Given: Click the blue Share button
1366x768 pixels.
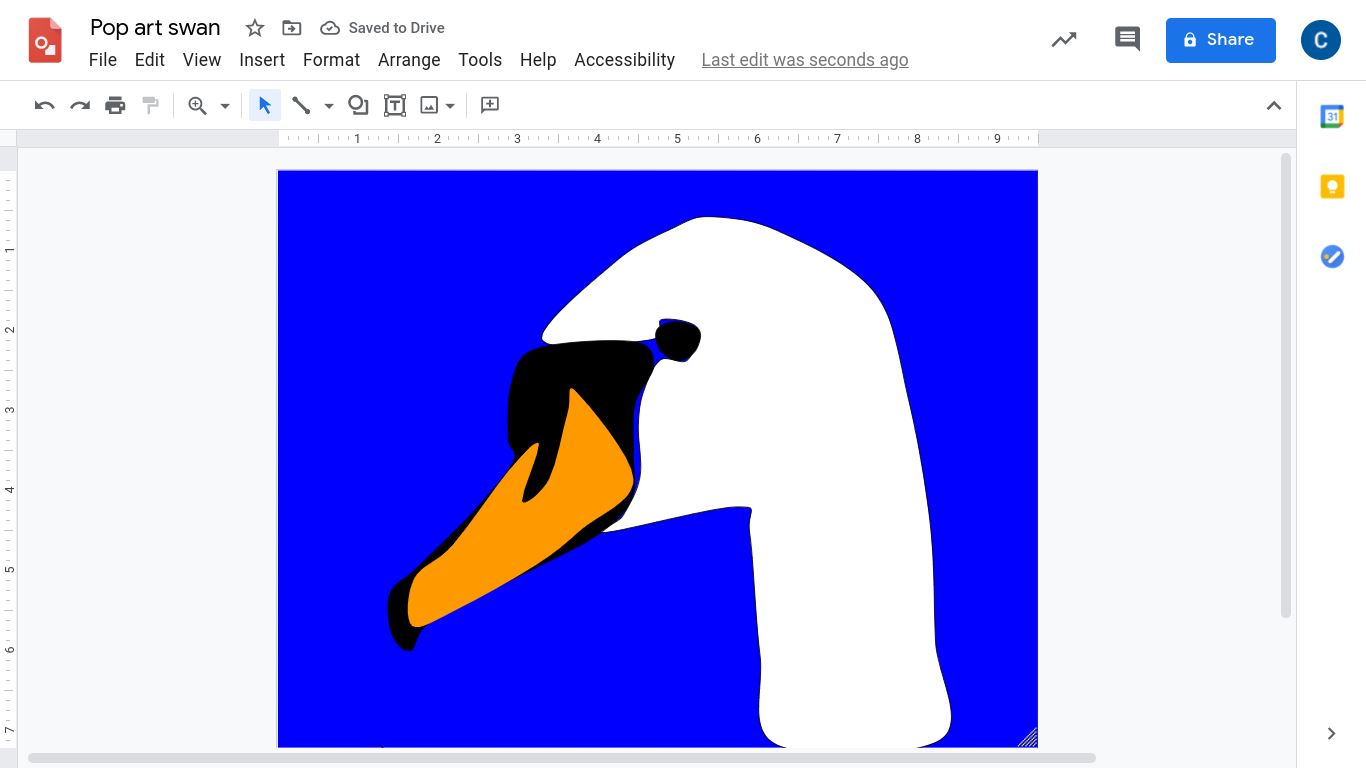Looking at the screenshot, I should (1220, 40).
